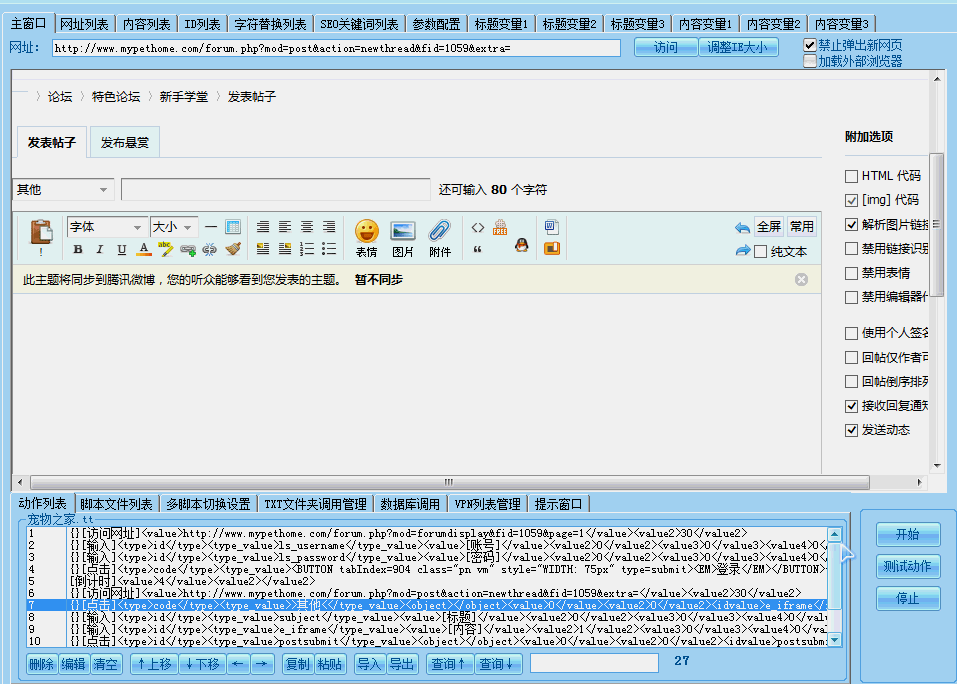Image resolution: width=957 pixels, height=684 pixels.
Task: Click the QQ penguin icon
Action: [x=521, y=246]
